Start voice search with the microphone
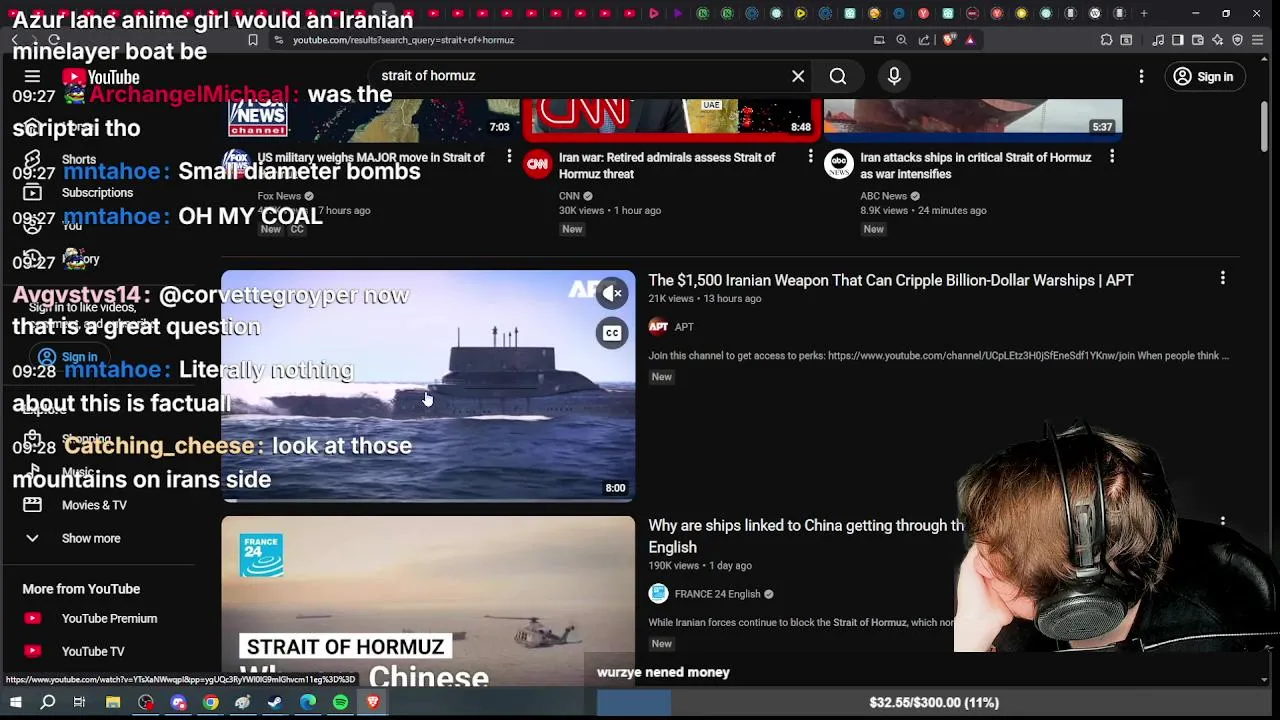Image resolution: width=1280 pixels, height=720 pixels. coord(894,76)
